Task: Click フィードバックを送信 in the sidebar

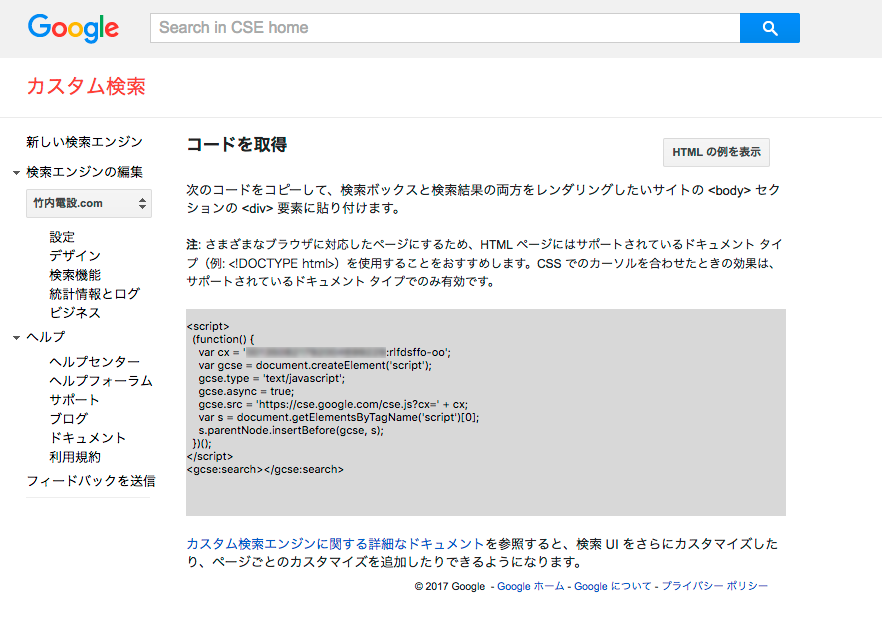Action: click(91, 481)
